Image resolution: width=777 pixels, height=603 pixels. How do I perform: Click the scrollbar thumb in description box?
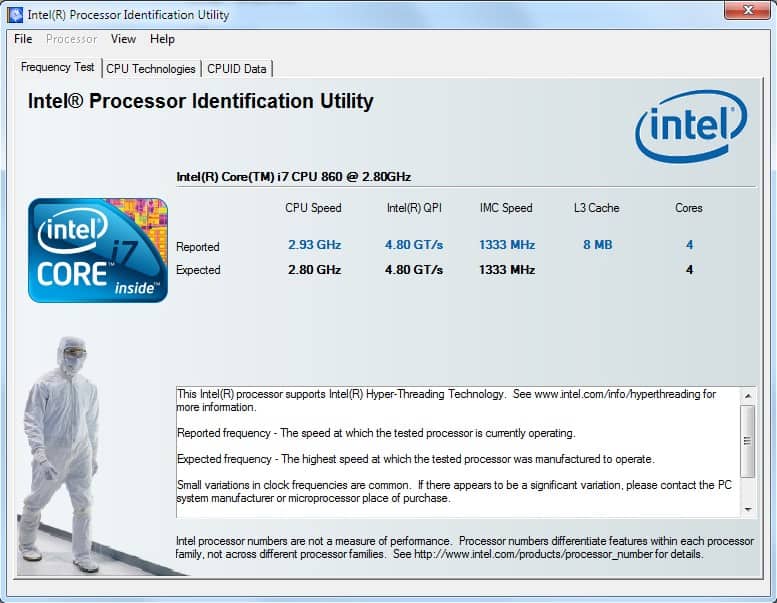pos(748,441)
